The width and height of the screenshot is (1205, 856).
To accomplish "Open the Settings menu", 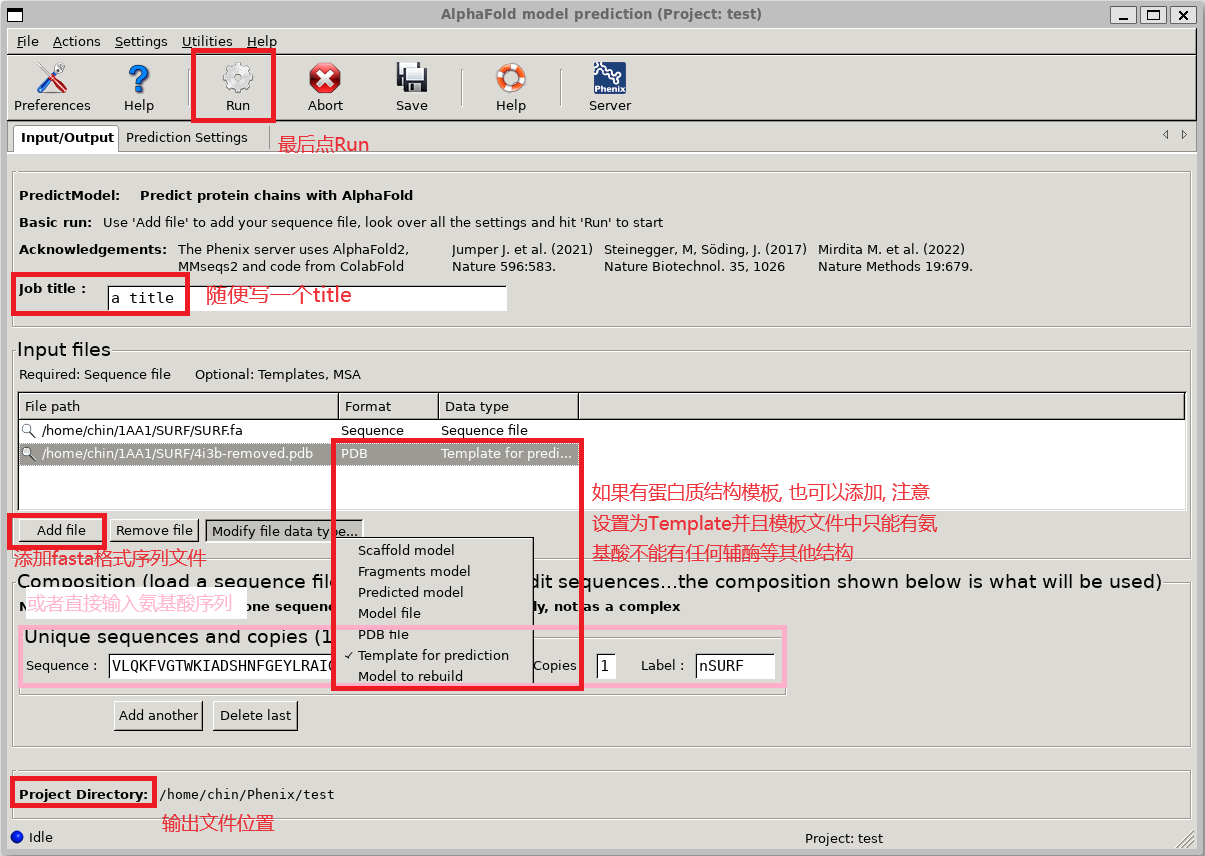I will click(x=141, y=41).
